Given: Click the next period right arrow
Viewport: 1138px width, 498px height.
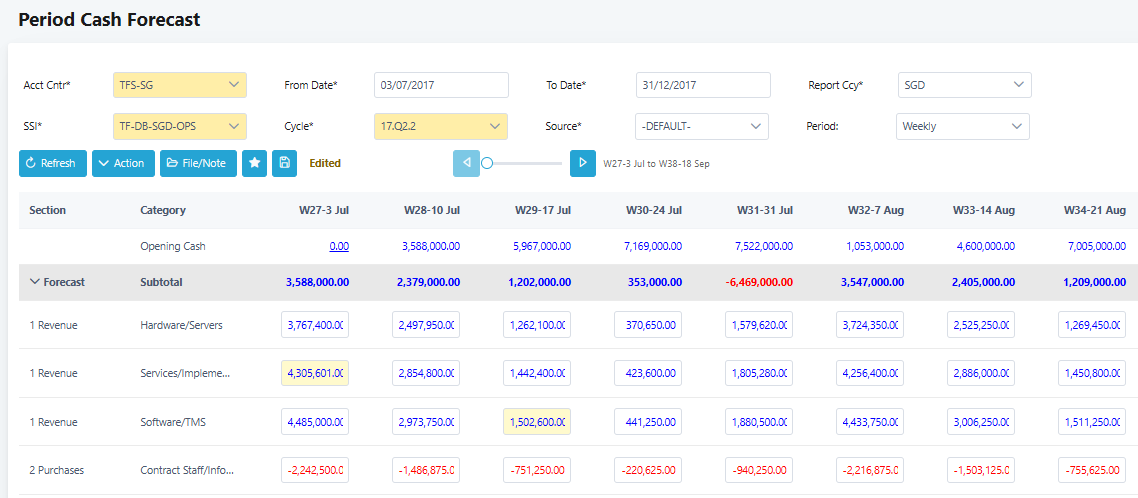Looking at the screenshot, I should click(x=583, y=163).
